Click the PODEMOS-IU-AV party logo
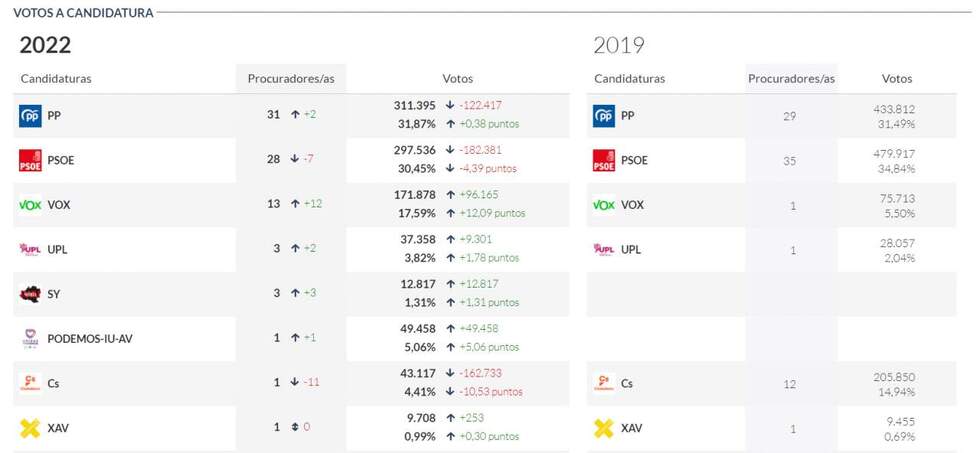The image size is (980, 453). (30, 339)
